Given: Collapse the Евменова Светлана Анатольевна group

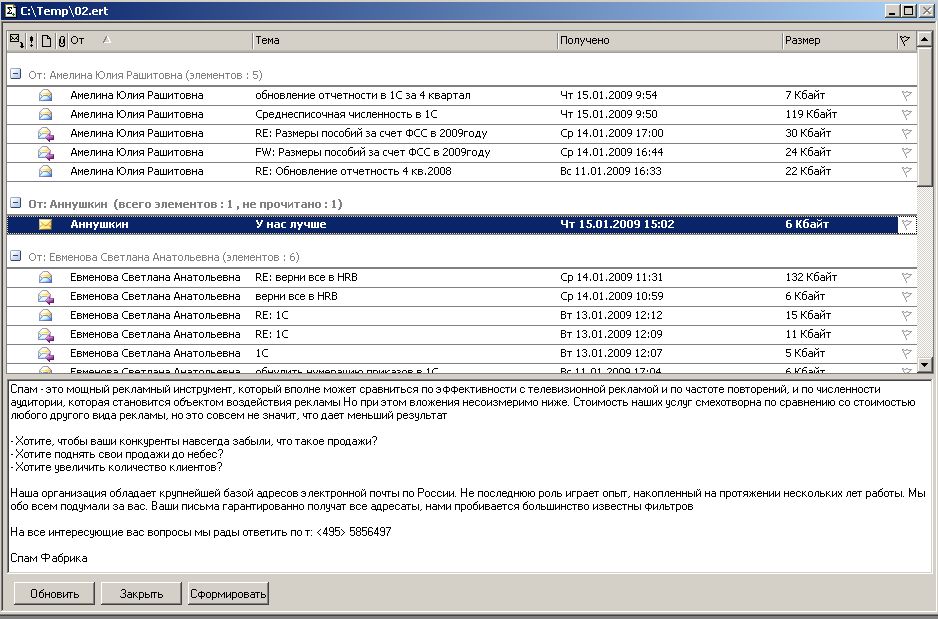Looking at the screenshot, I should (x=16, y=257).
